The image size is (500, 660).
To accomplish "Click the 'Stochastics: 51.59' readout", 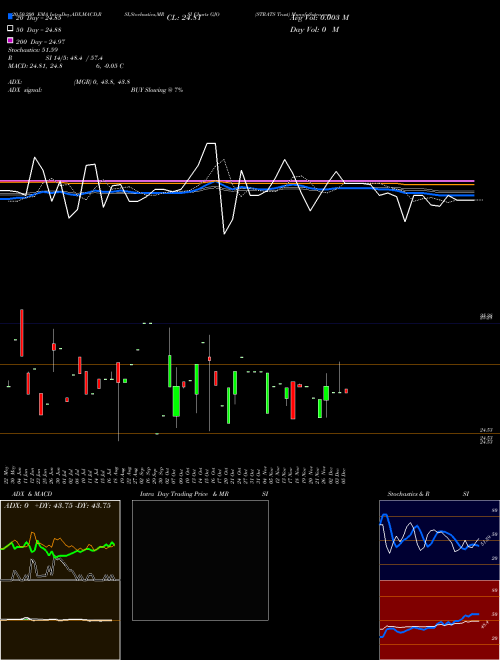I will (33, 50).
